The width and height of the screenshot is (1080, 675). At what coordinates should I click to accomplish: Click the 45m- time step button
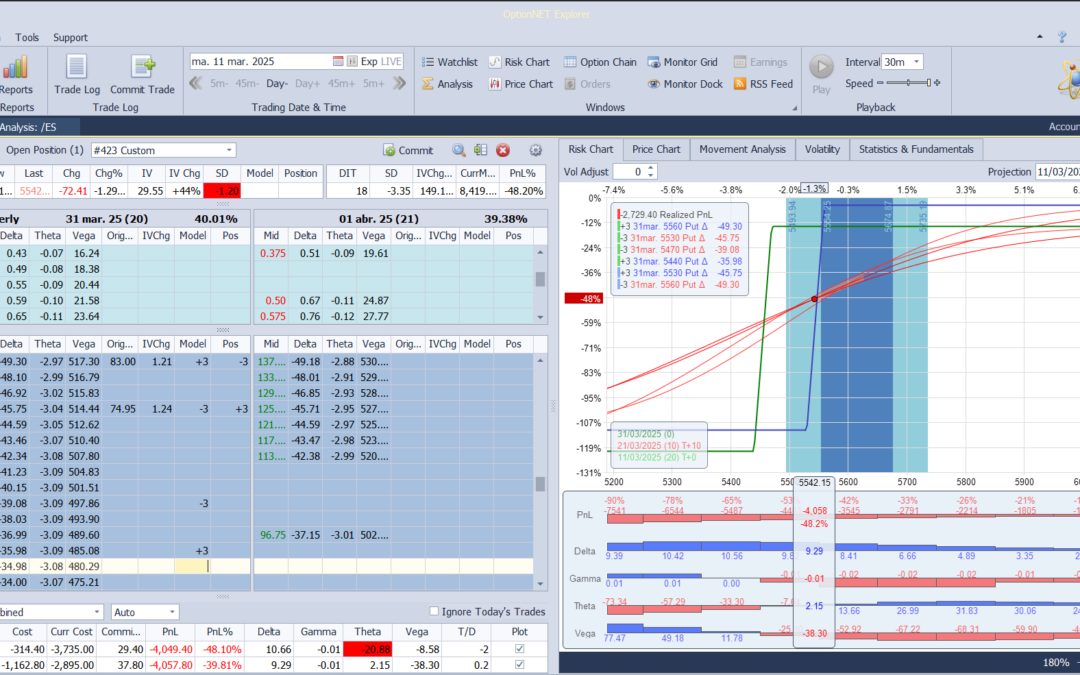tap(247, 83)
